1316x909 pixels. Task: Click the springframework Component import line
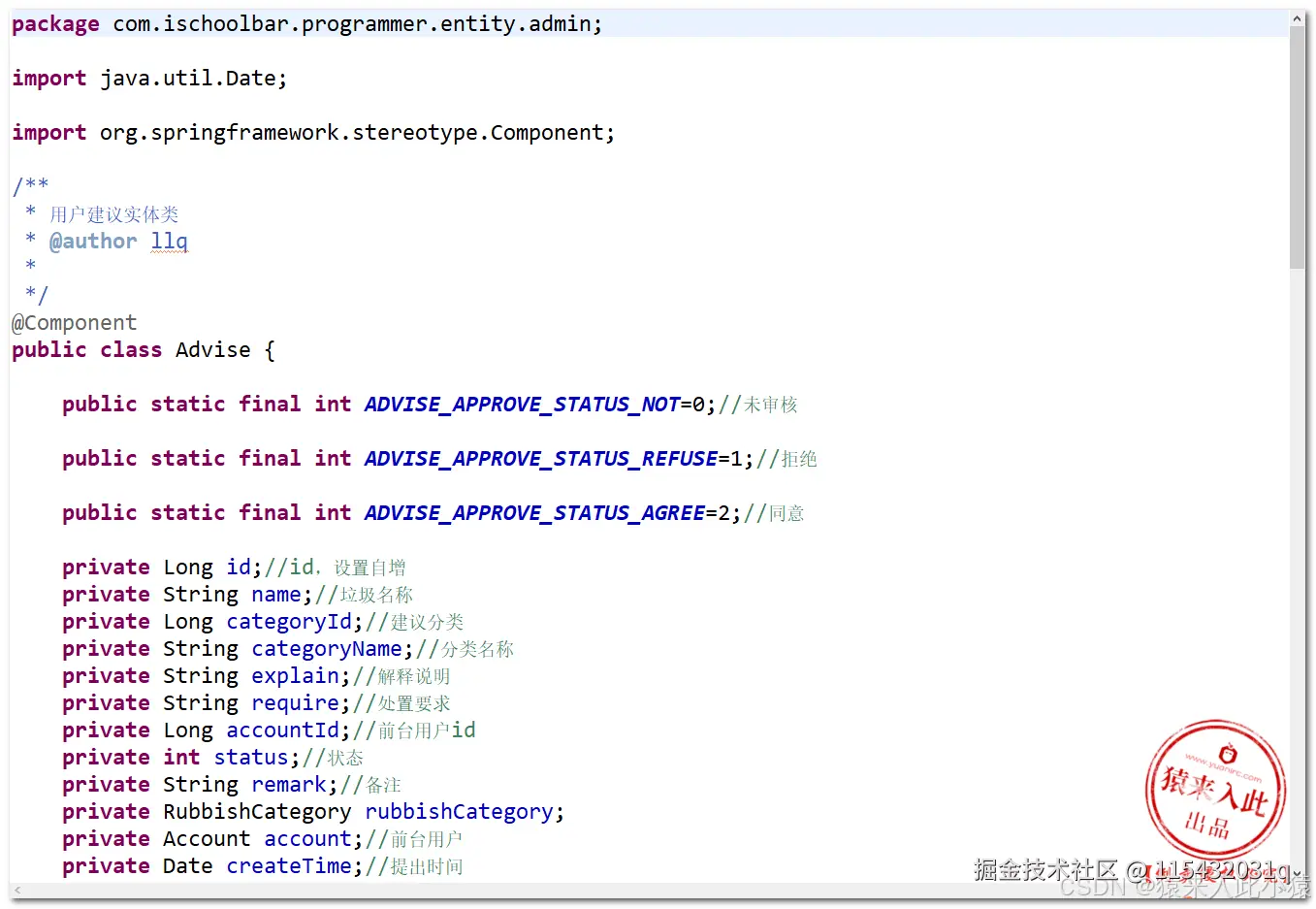point(313,133)
